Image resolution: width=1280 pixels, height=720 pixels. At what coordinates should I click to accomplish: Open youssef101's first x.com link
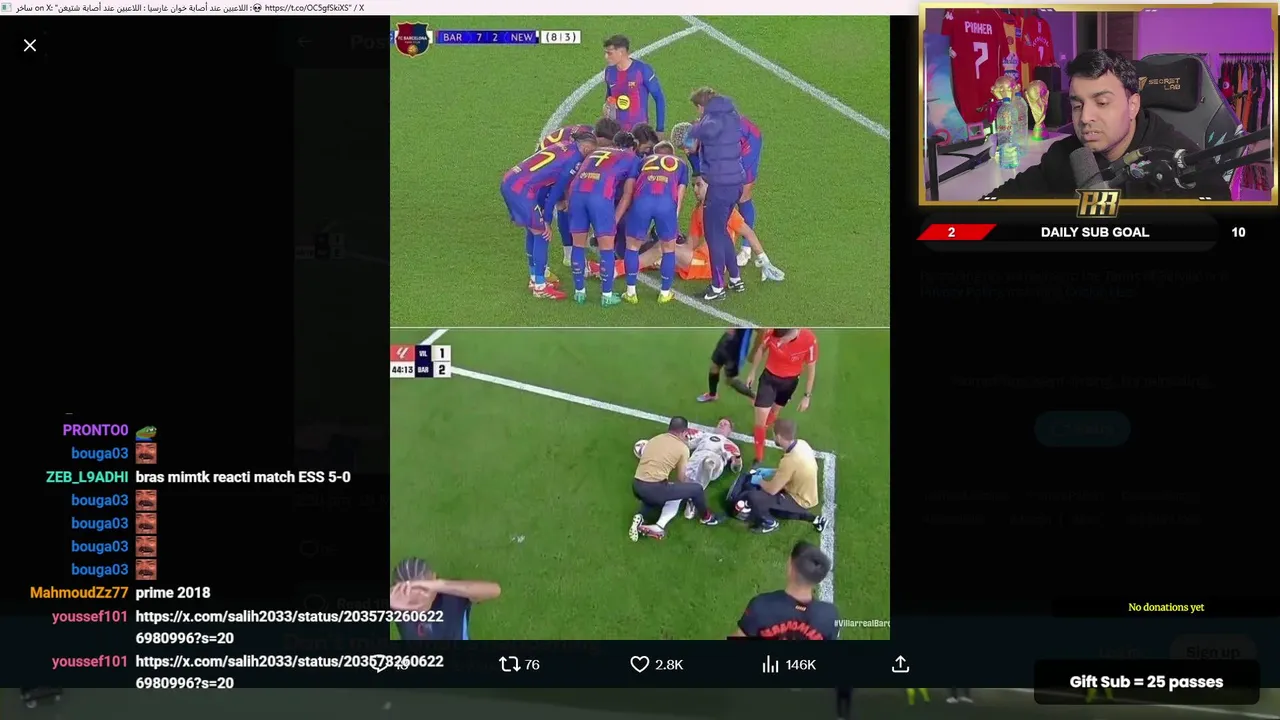click(x=289, y=627)
